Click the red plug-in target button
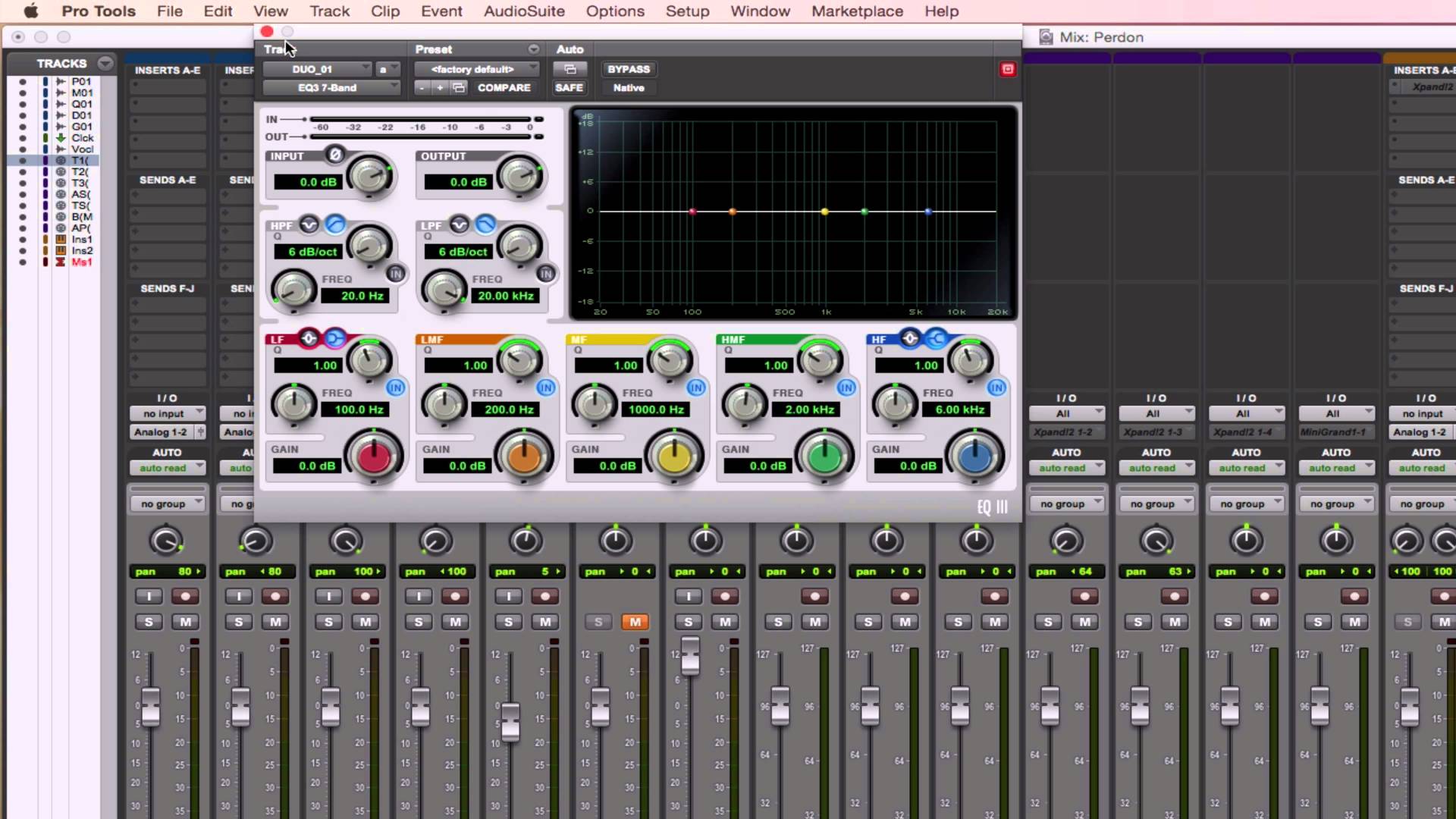 [x=1008, y=69]
